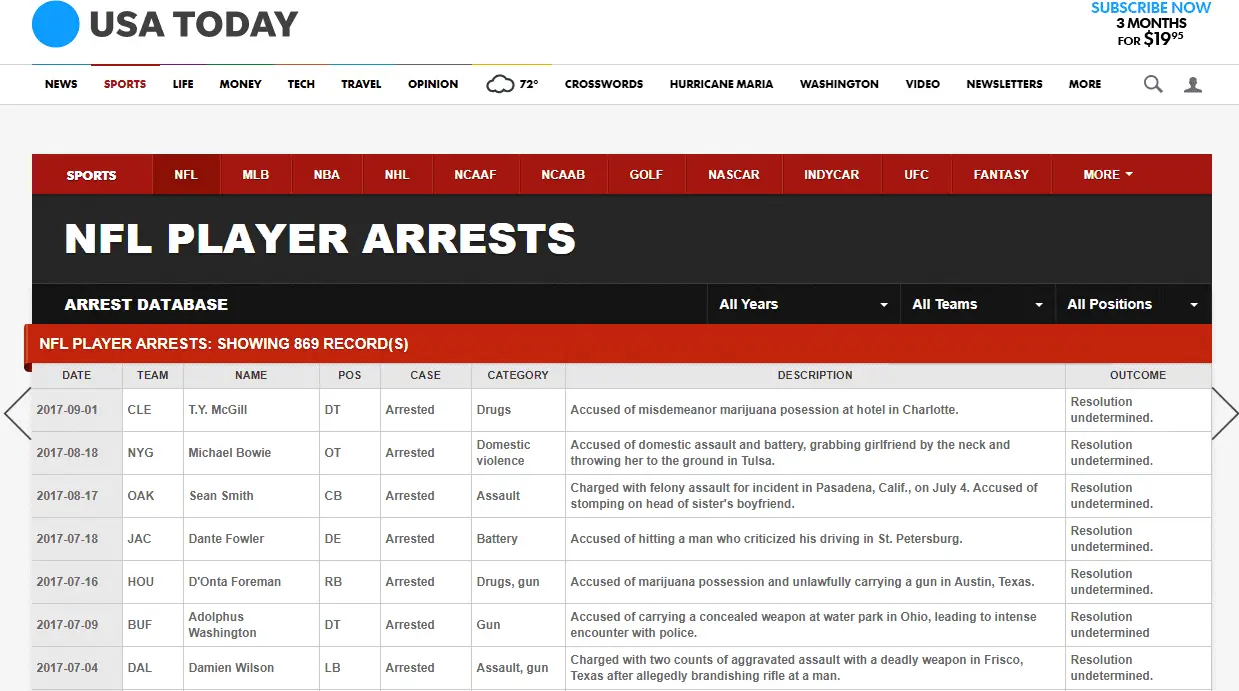This screenshot has height=691, width=1239.
Task: Open the SPORTS section in top navigation
Action: [x=125, y=84]
